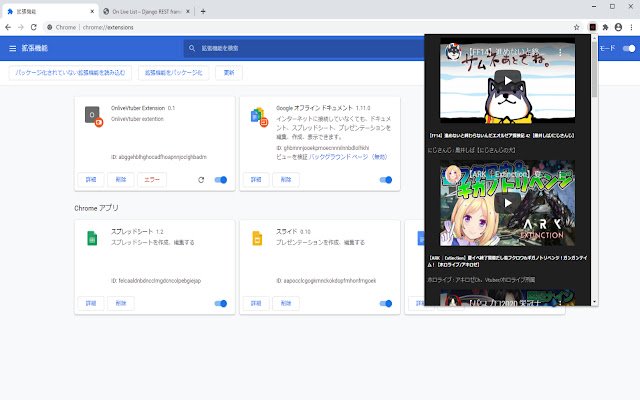Click Load unpacked extension button
This screenshot has width=640, height=400.
(70, 73)
